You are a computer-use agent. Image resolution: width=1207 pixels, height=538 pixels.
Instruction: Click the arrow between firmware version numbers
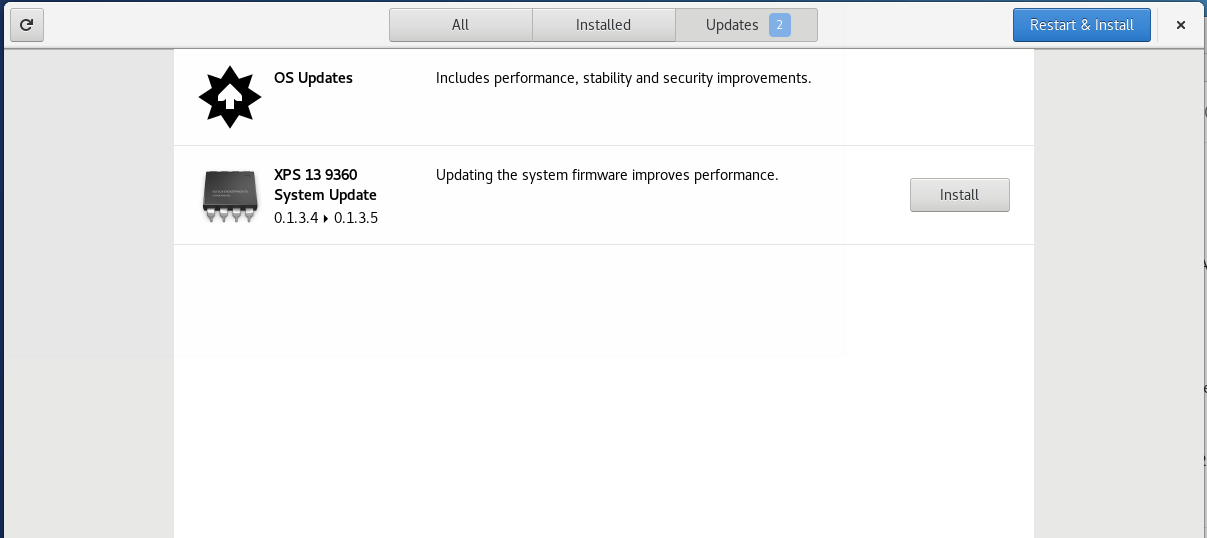[x=326, y=218]
